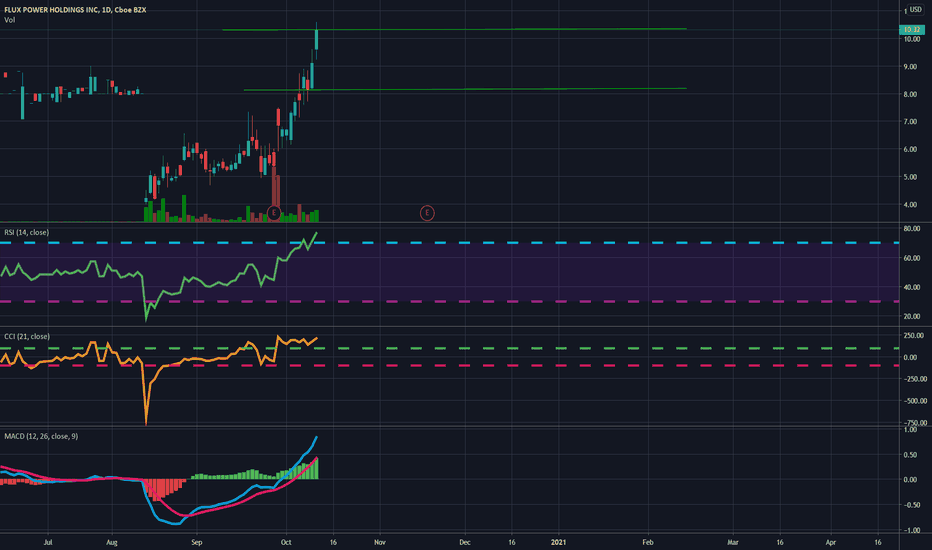The height and width of the screenshot is (550, 932).
Task: Click the -250.00 label on CCI axis
Action: pos(914,379)
